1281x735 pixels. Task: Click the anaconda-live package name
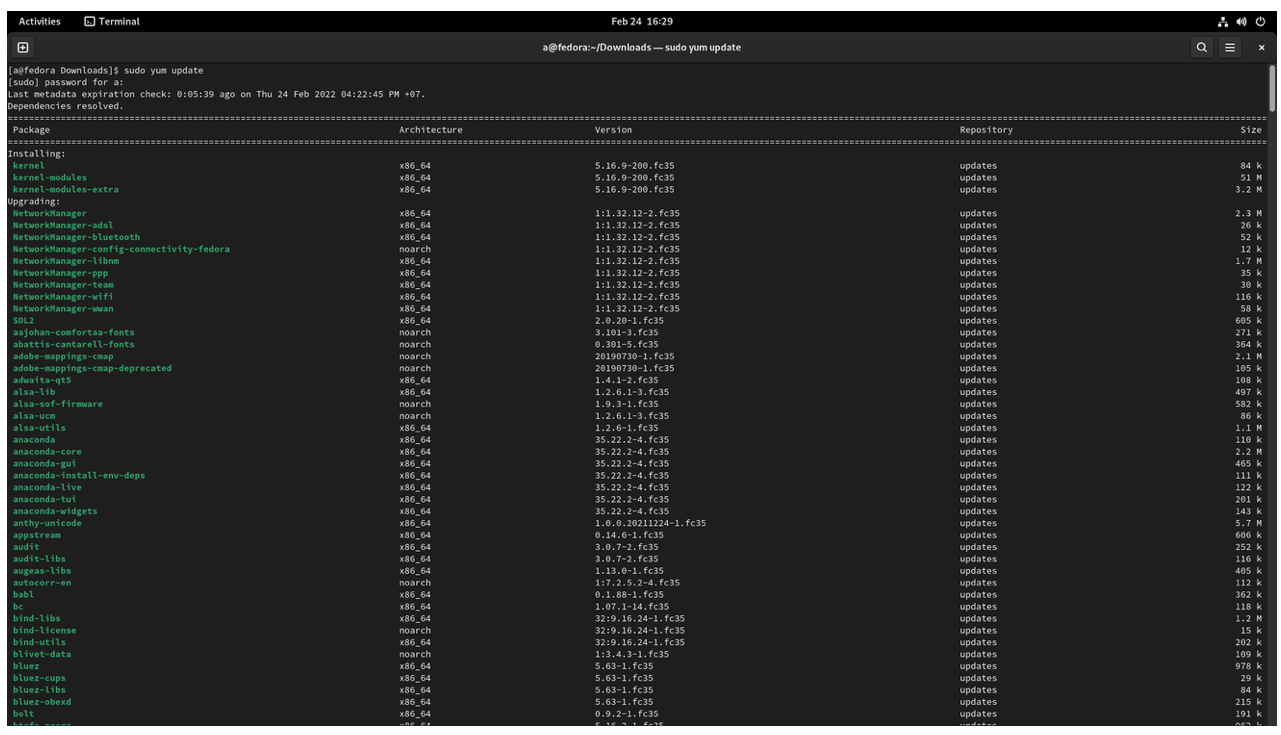point(47,487)
